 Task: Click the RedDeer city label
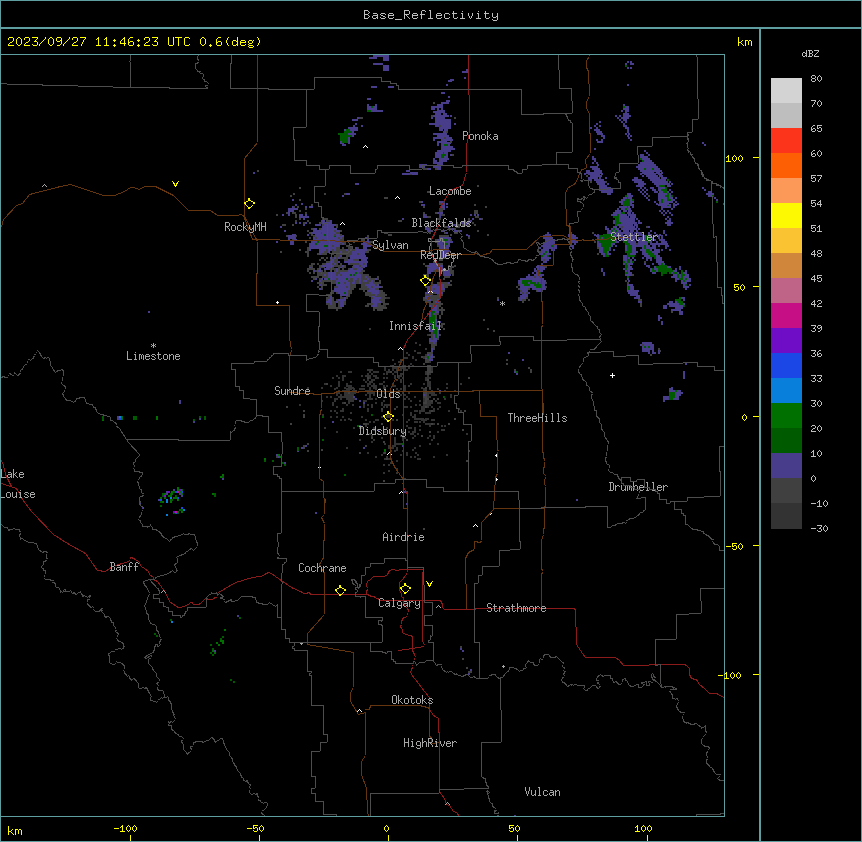(440, 255)
